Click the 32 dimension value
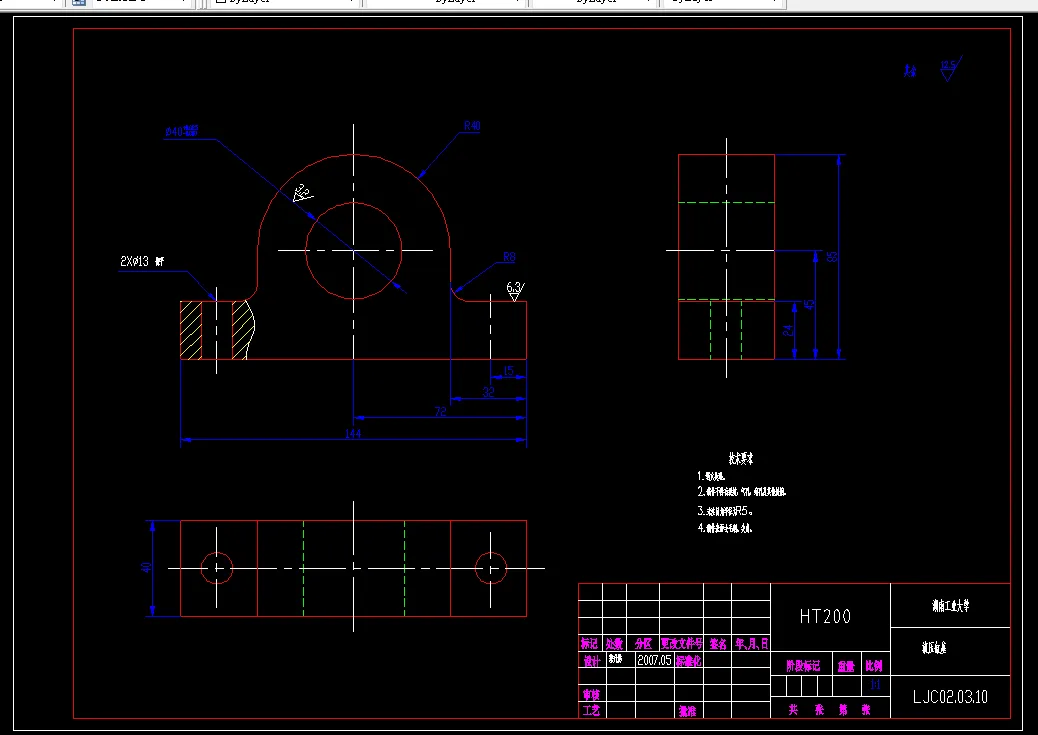Screen dimensions: 1038x735 [489, 391]
